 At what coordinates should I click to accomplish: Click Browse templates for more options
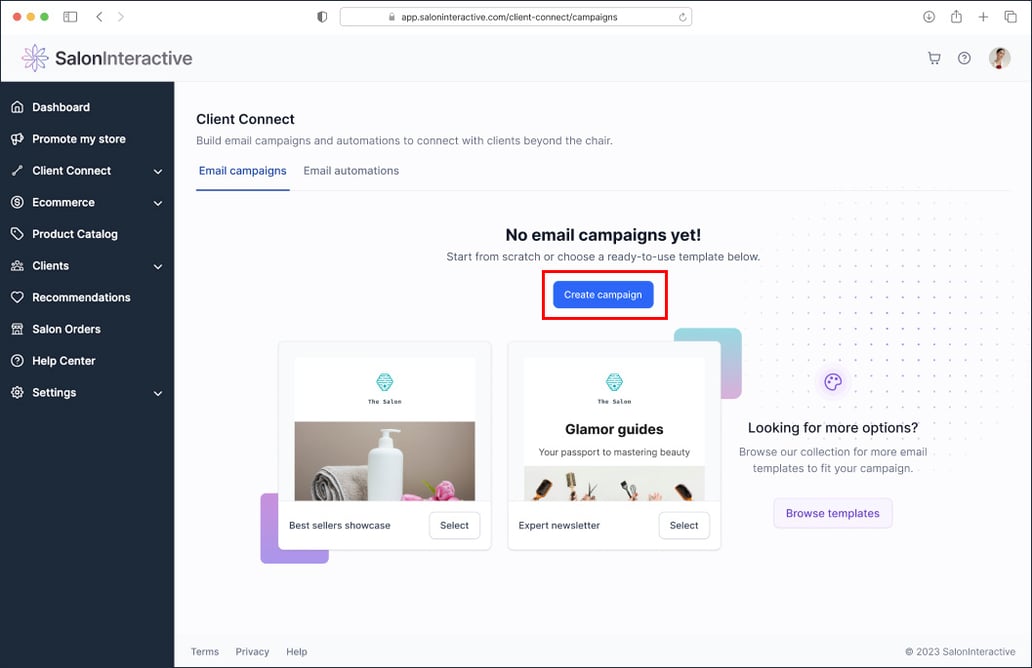(832, 512)
